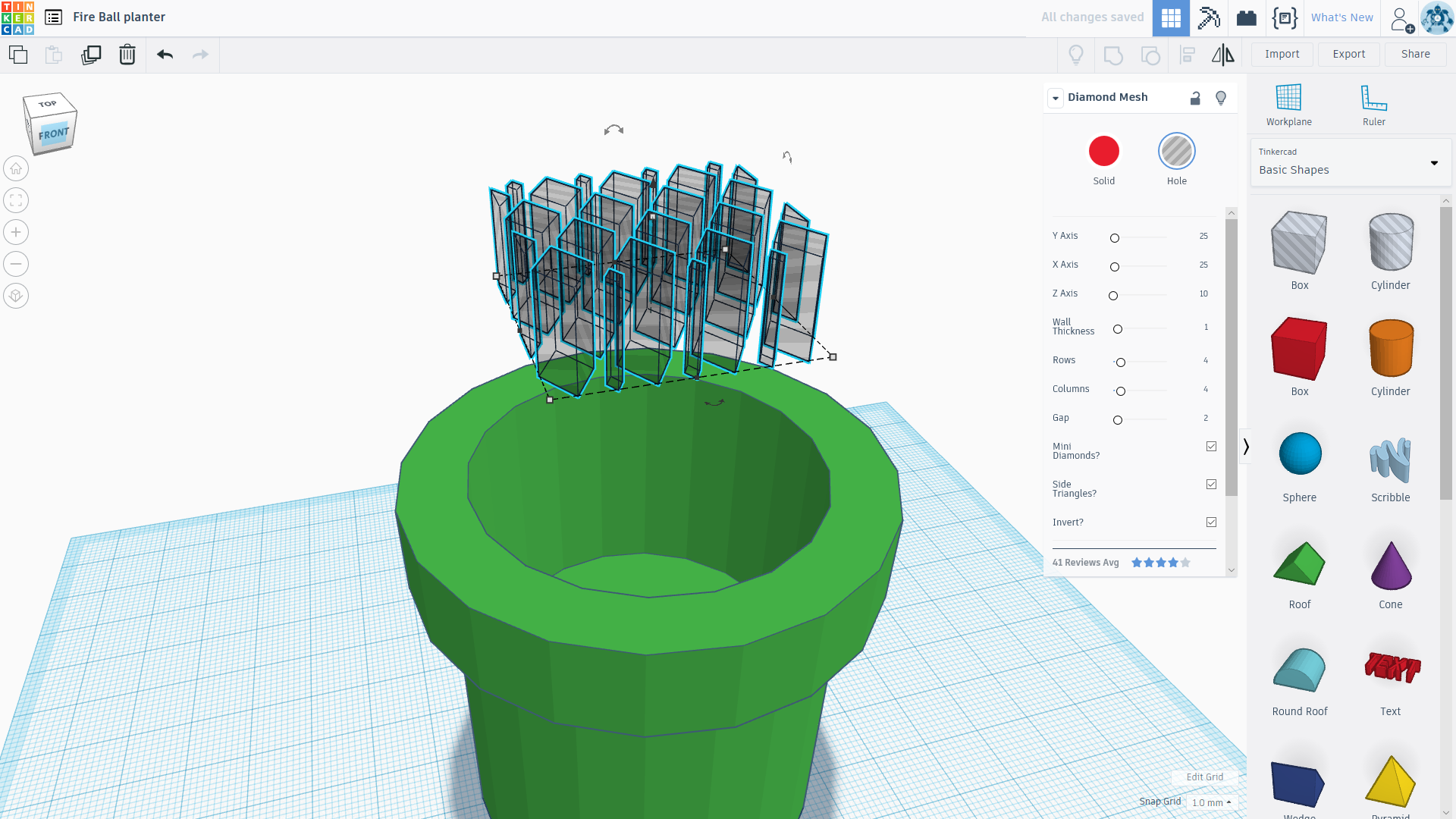Open the designs list icon beside title
Viewport: 1456px width, 819px height.
pos(53,17)
